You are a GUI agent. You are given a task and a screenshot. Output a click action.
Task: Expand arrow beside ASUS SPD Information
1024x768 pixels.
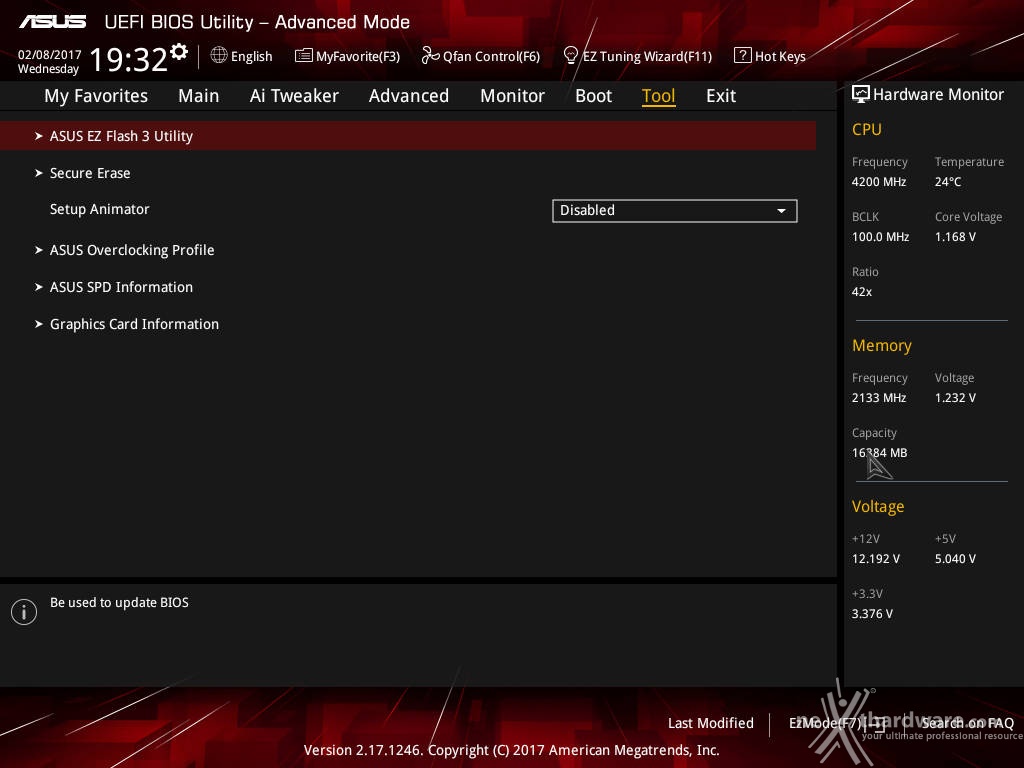point(39,287)
